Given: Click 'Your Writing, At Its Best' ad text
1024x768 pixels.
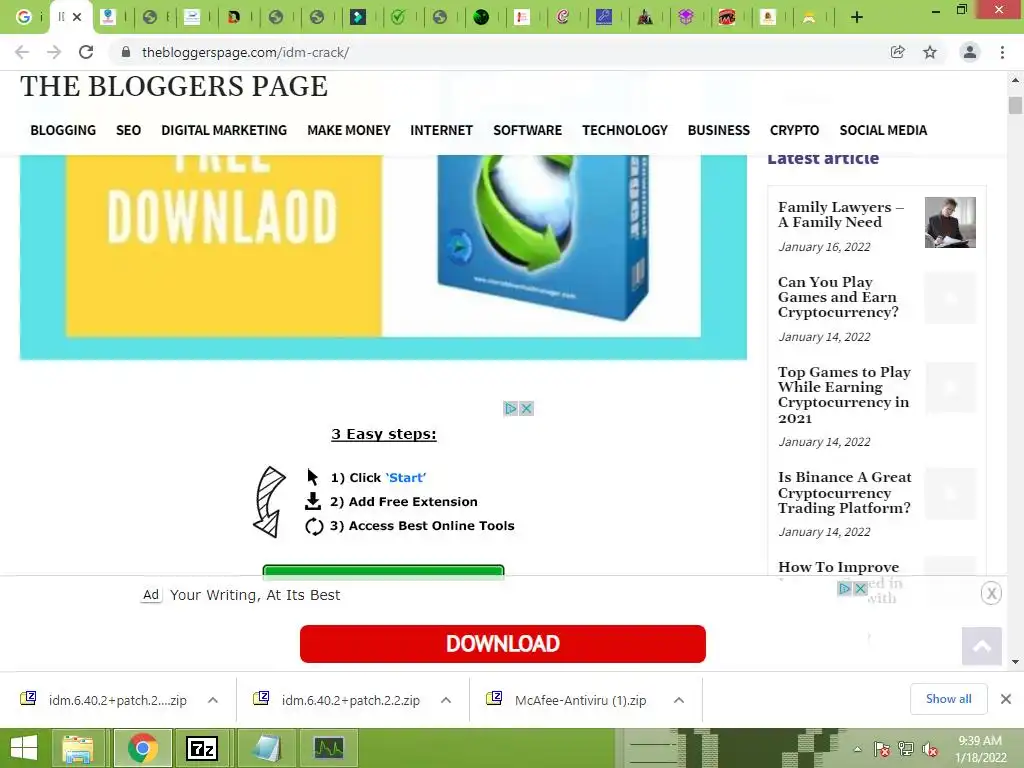Looking at the screenshot, I should tap(255, 595).
